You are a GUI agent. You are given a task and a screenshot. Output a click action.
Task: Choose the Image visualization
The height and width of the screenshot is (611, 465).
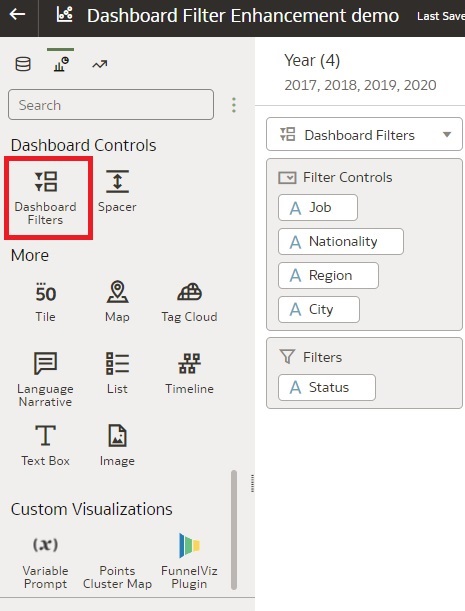117,445
